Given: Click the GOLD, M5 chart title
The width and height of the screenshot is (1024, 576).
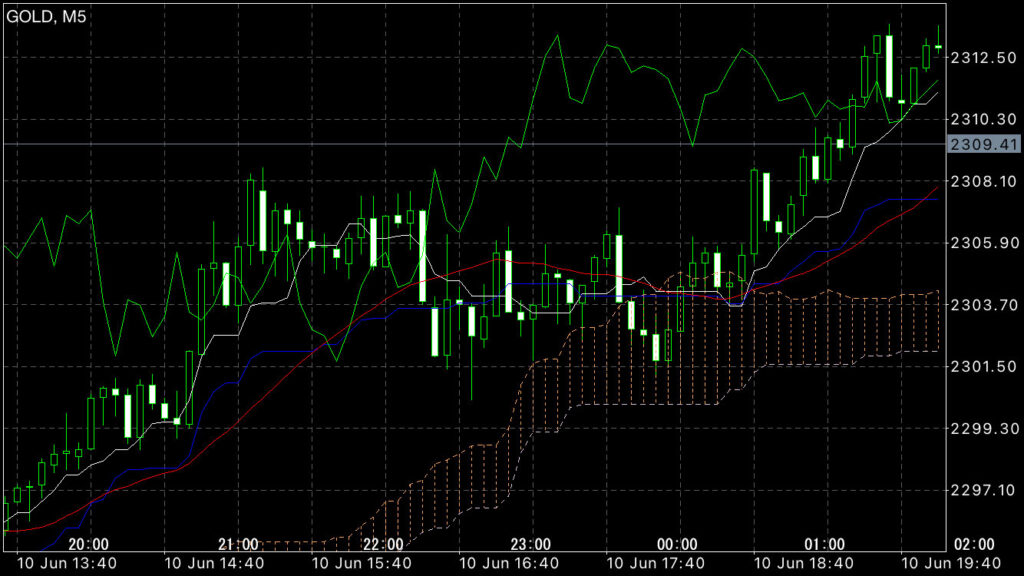Looking at the screenshot, I should [46, 16].
